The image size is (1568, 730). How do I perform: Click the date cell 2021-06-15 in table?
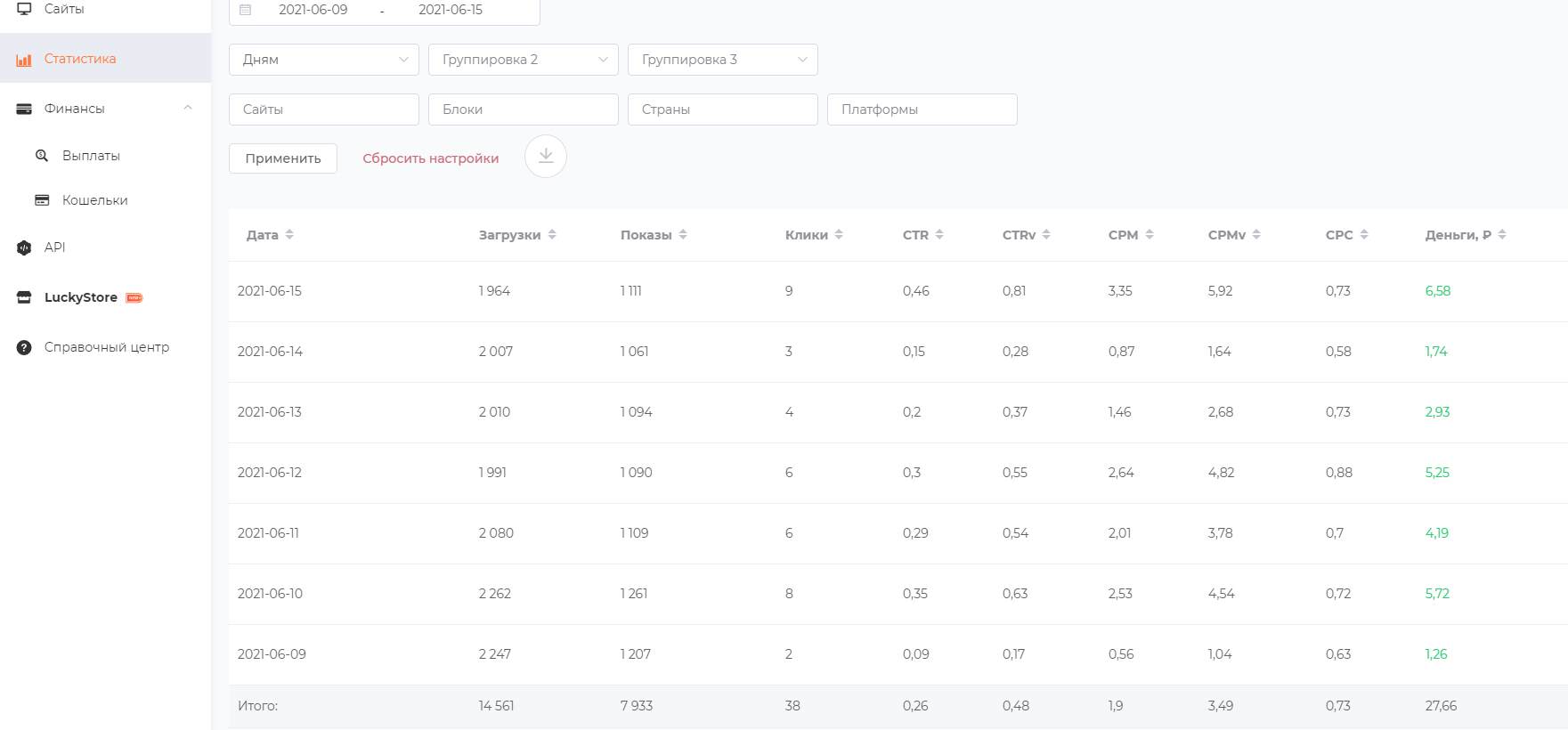point(270,291)
